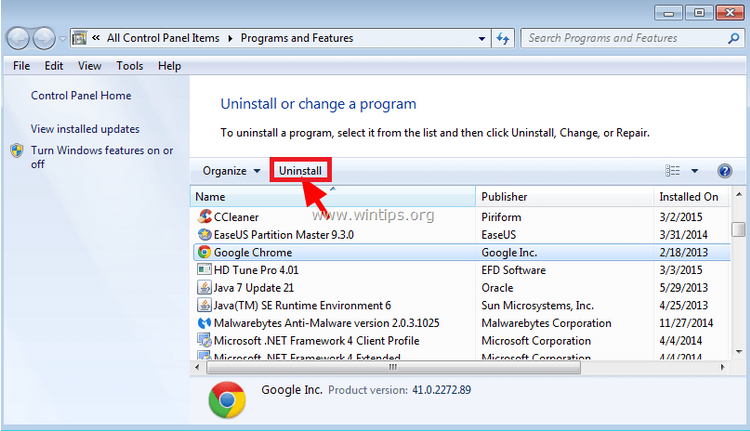
Task: Click the Back navigation arrow button
Action: click(18, 39)
